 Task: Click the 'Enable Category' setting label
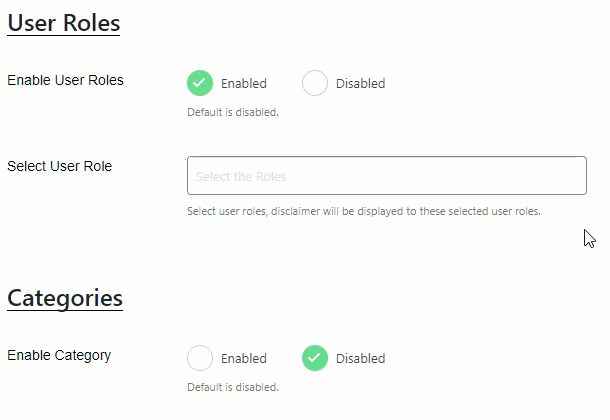(x=59, y=355)
